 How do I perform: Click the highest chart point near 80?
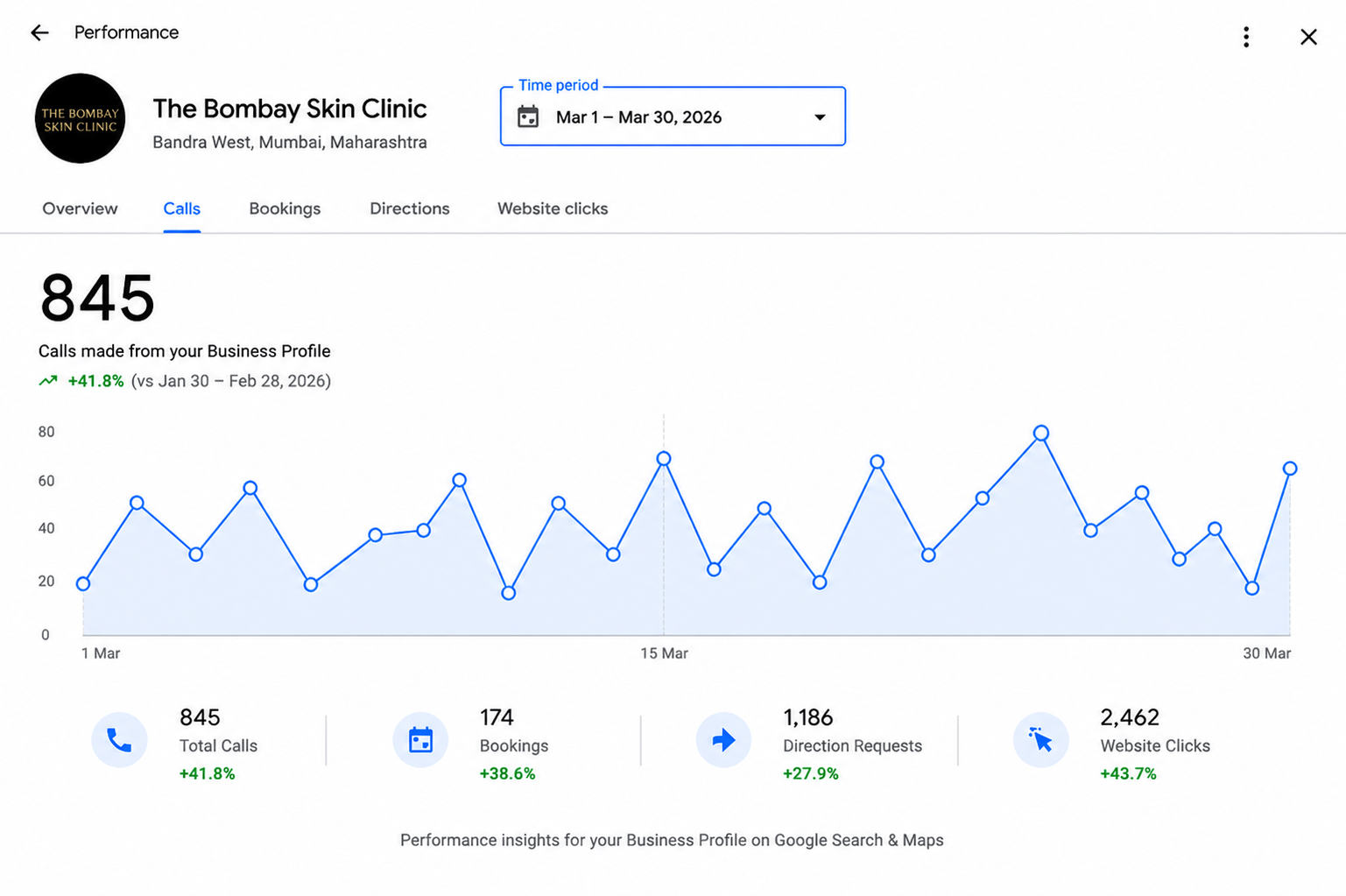[1041, 433]
